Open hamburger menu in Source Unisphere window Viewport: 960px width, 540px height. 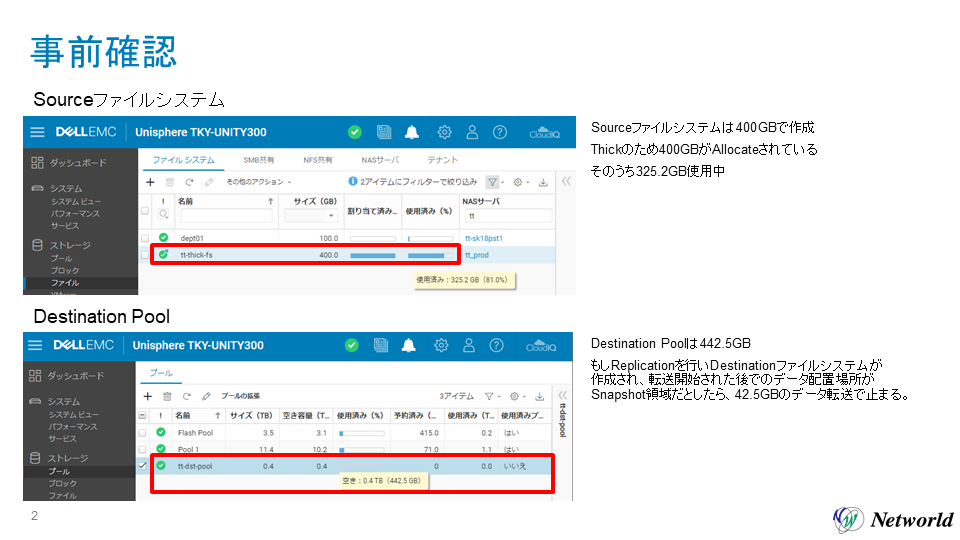[x=37, y=132]
